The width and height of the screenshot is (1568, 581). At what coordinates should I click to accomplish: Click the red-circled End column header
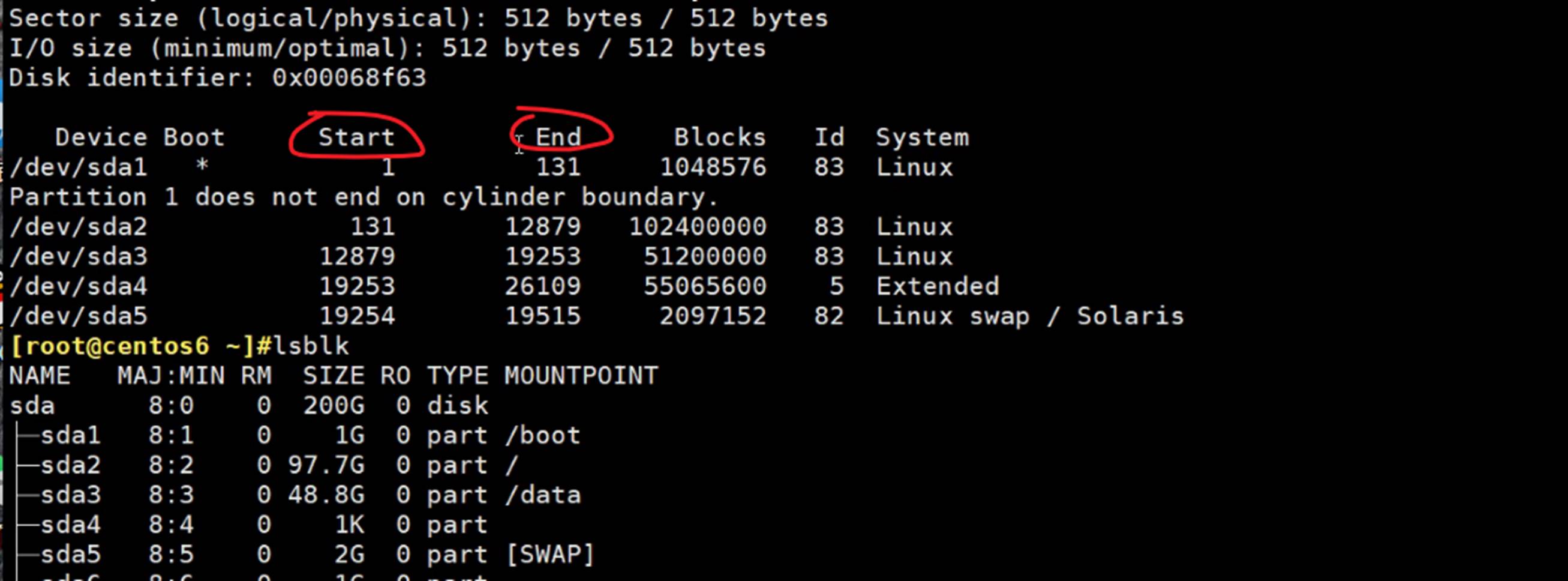(x=558, y=137)
